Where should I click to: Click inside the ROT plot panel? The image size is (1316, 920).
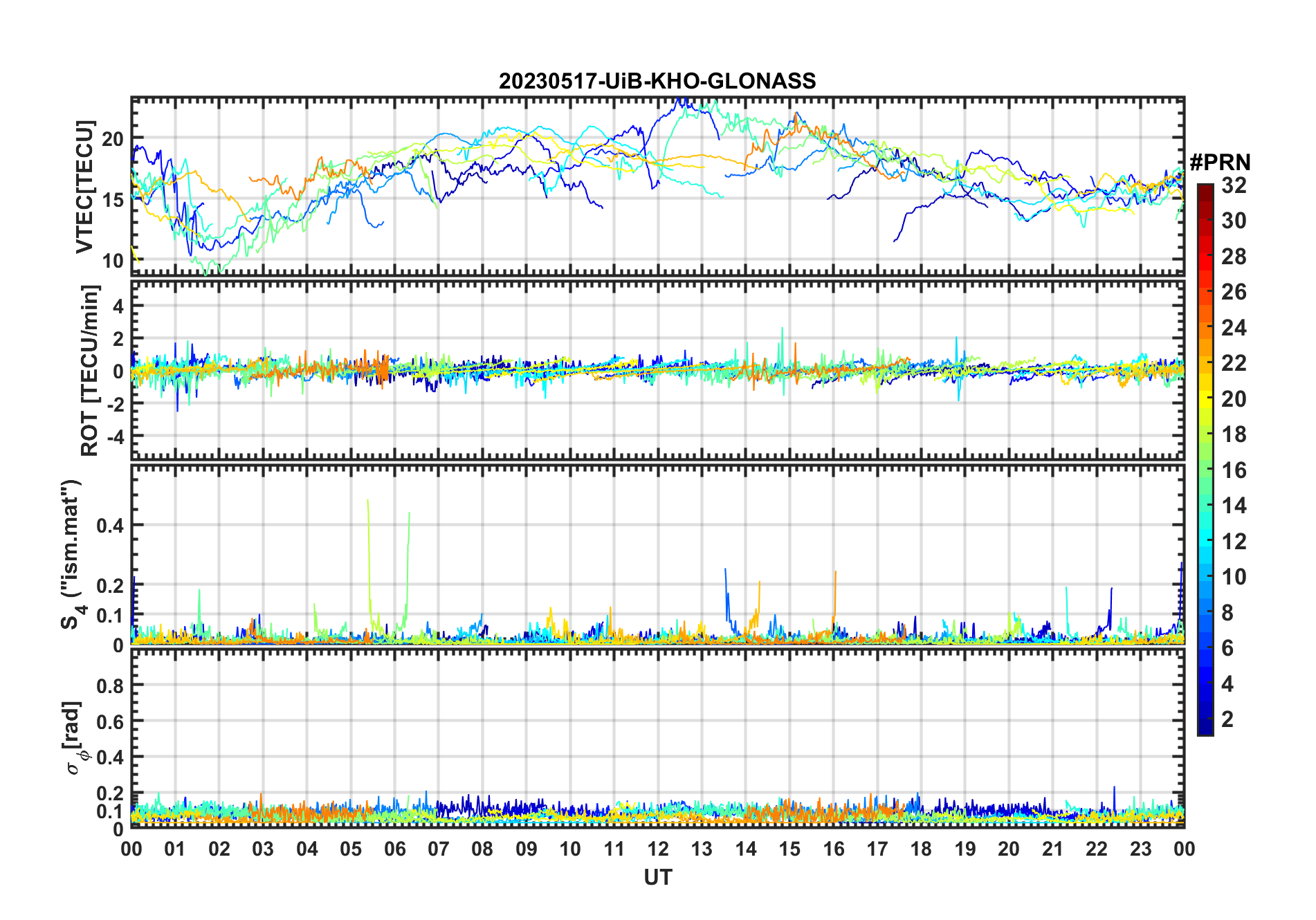click(x=657, y=370)
